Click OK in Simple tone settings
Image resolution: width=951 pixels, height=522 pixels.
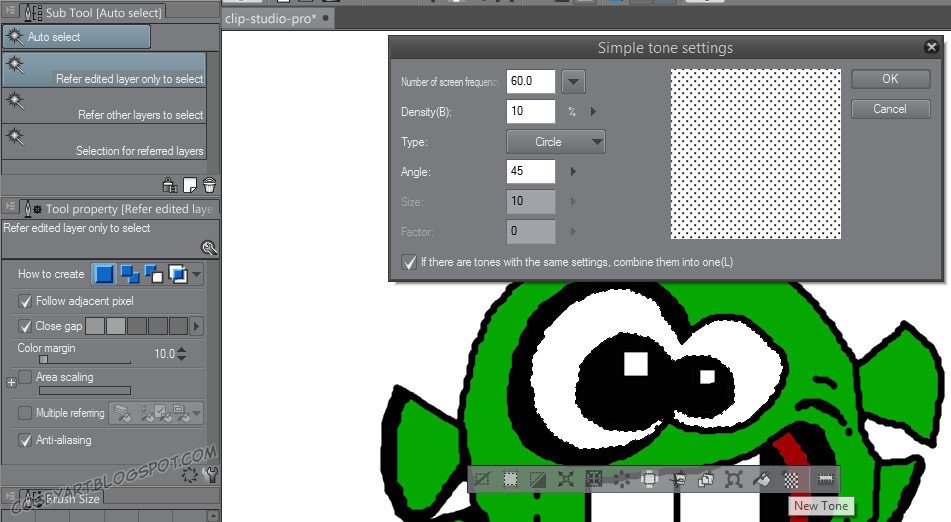pyautogui.click(x=890, y=79)
